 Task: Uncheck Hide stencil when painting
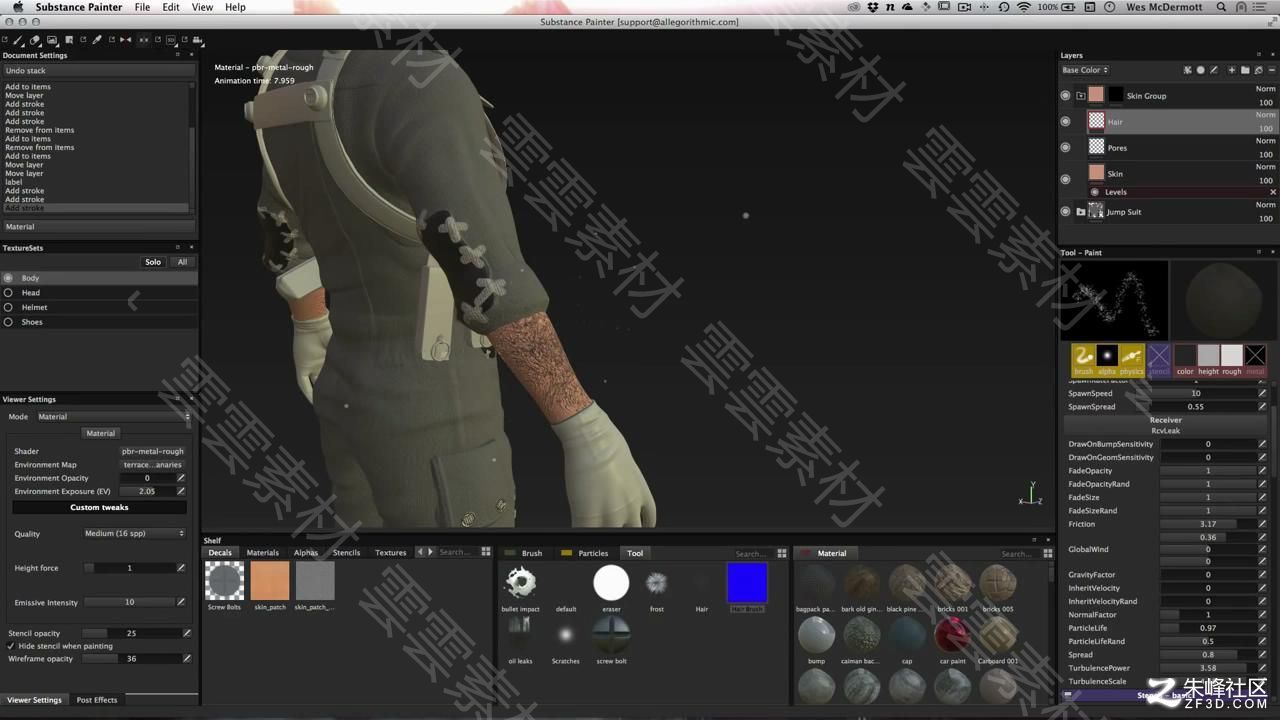coord(11,646)
